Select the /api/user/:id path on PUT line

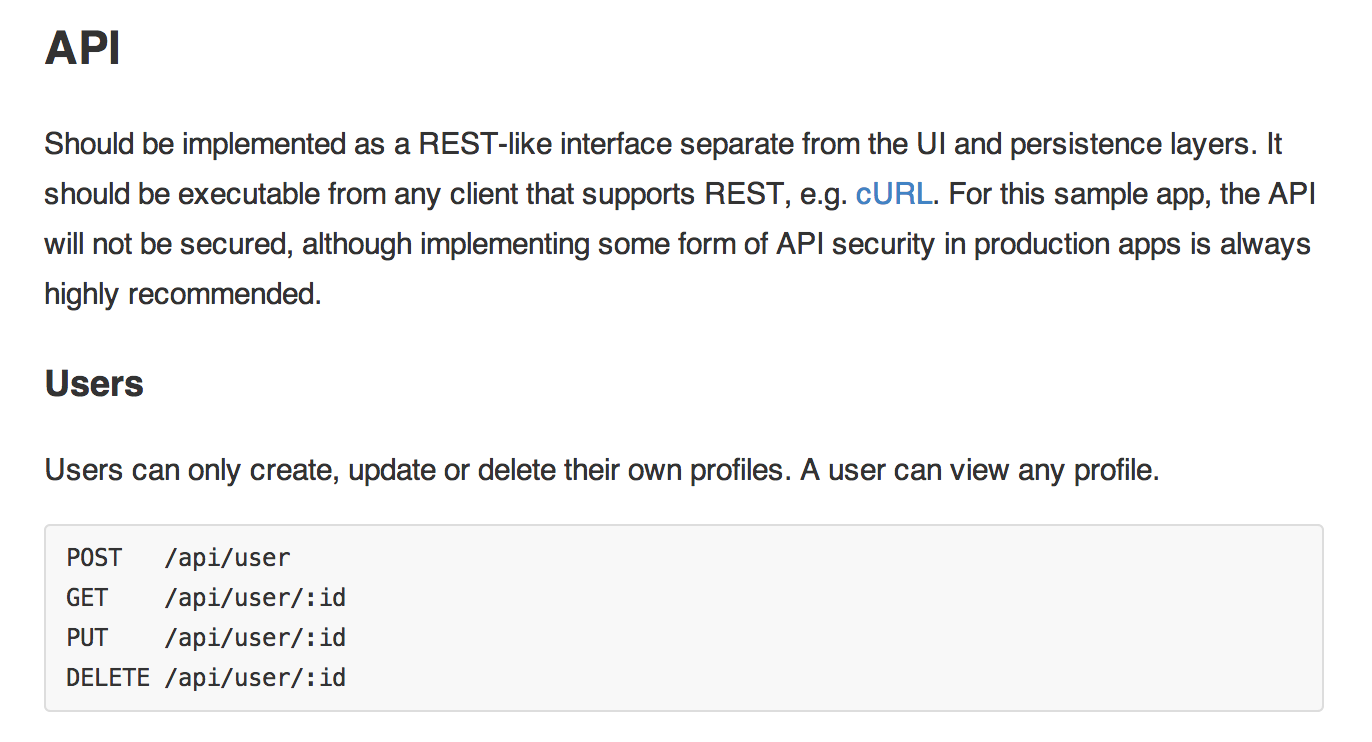[x=255, y=638]
